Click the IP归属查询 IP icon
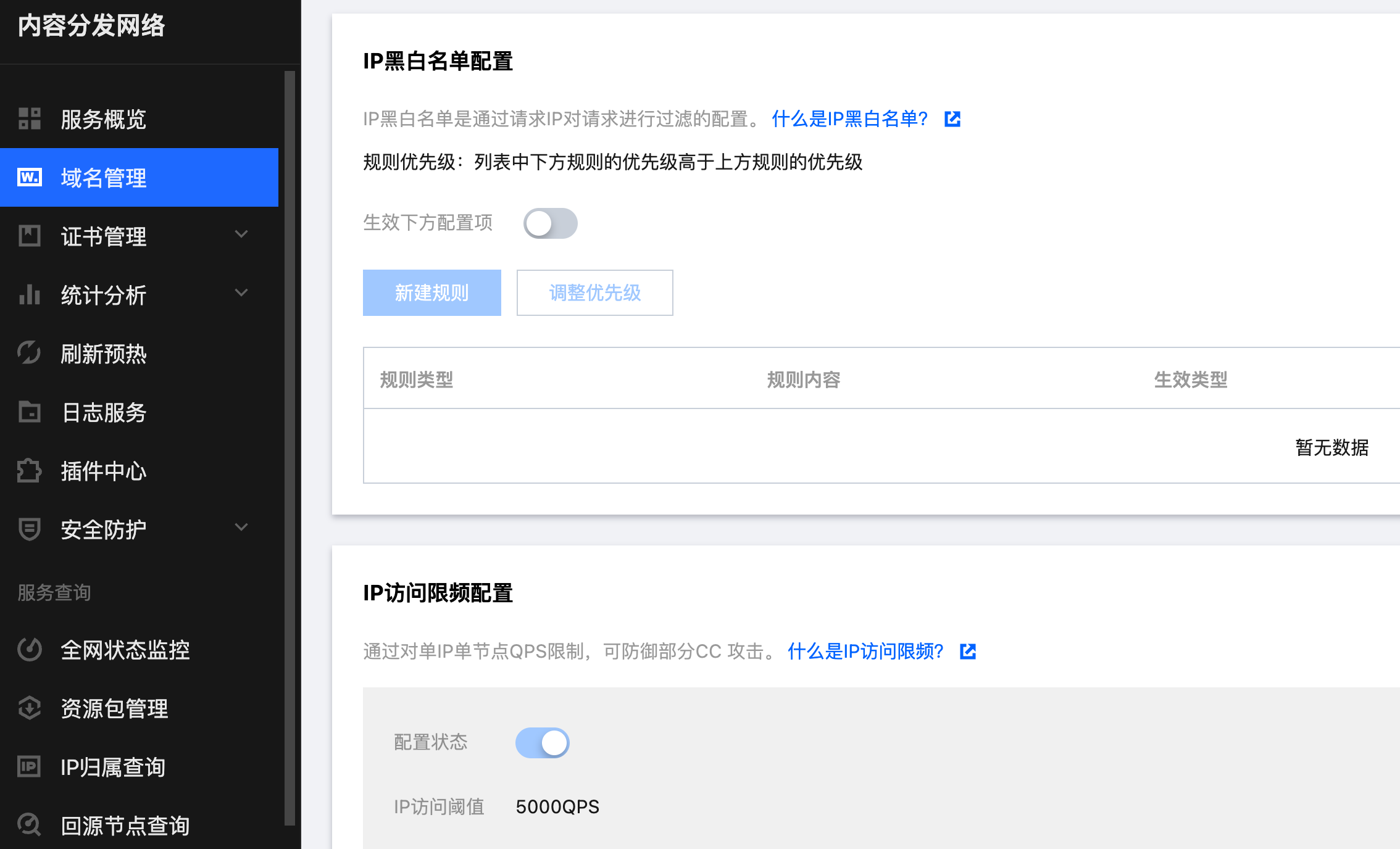The height and width of the screenshot is (849, 1400). (29, 766)
